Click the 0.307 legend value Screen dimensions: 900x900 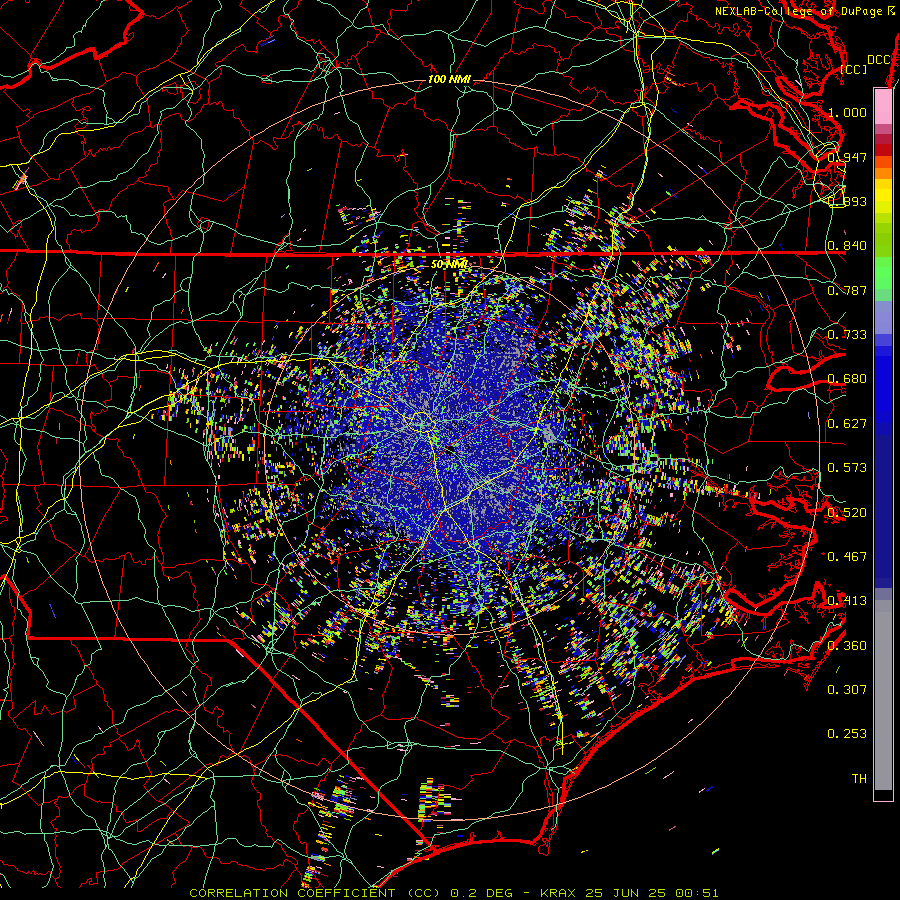847,690
